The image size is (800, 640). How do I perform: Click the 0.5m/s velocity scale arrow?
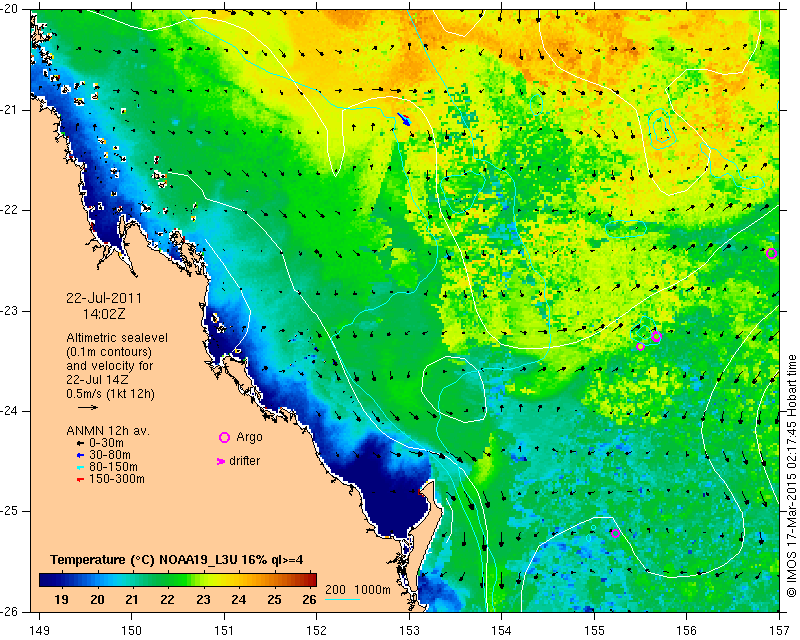pos(88,407)
